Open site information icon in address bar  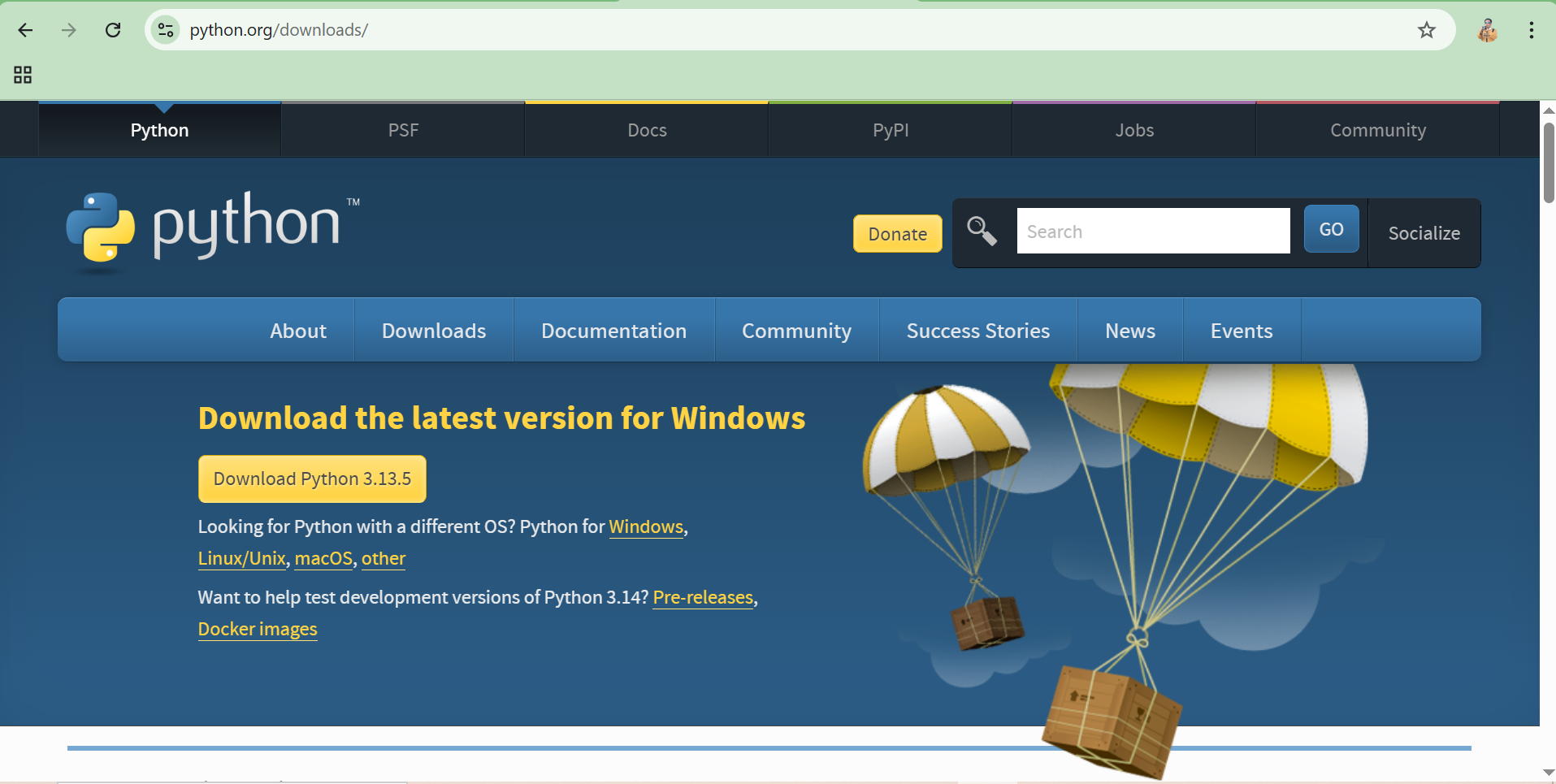166,30
